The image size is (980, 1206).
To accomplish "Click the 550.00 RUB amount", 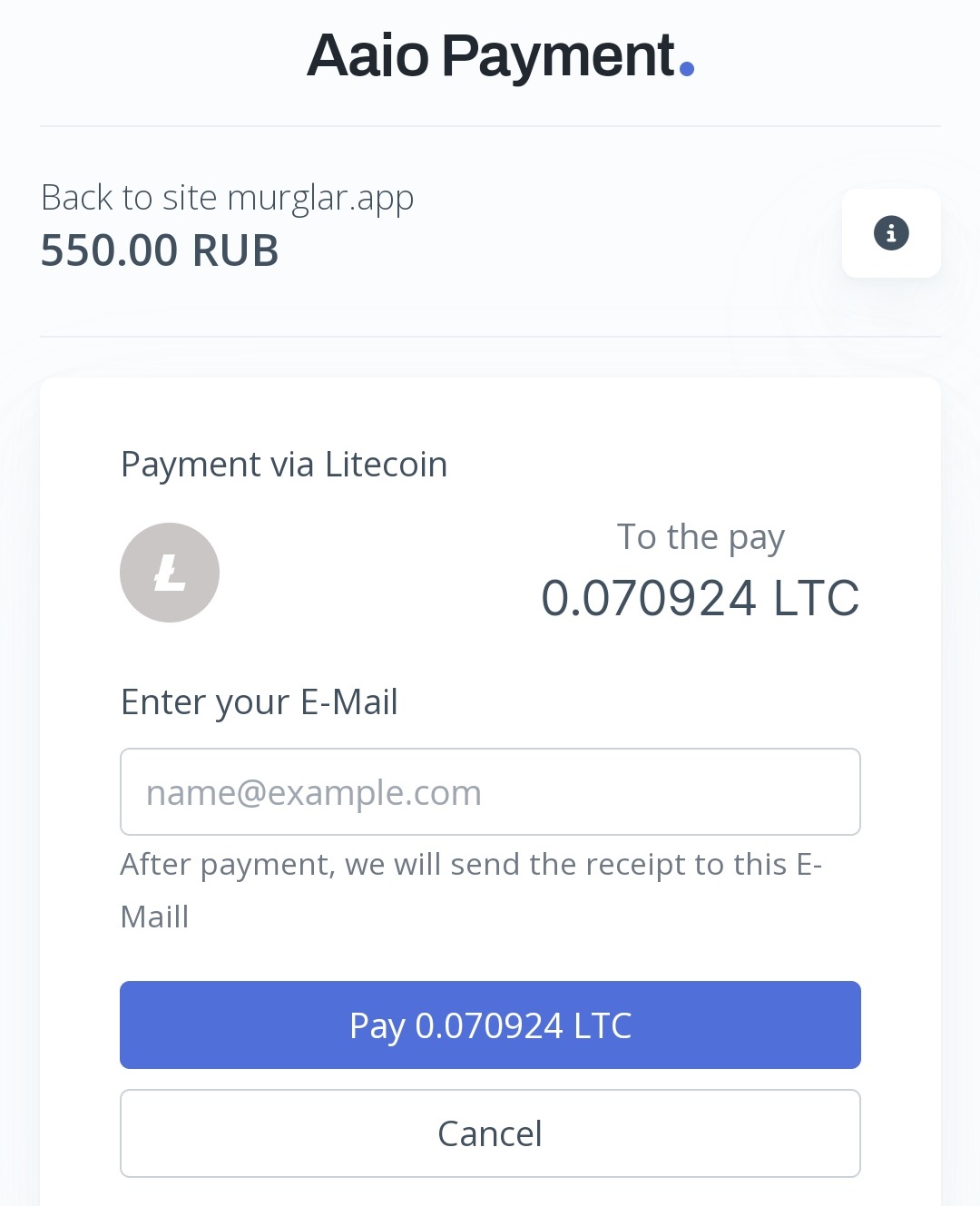I will [x=160, y=250].
